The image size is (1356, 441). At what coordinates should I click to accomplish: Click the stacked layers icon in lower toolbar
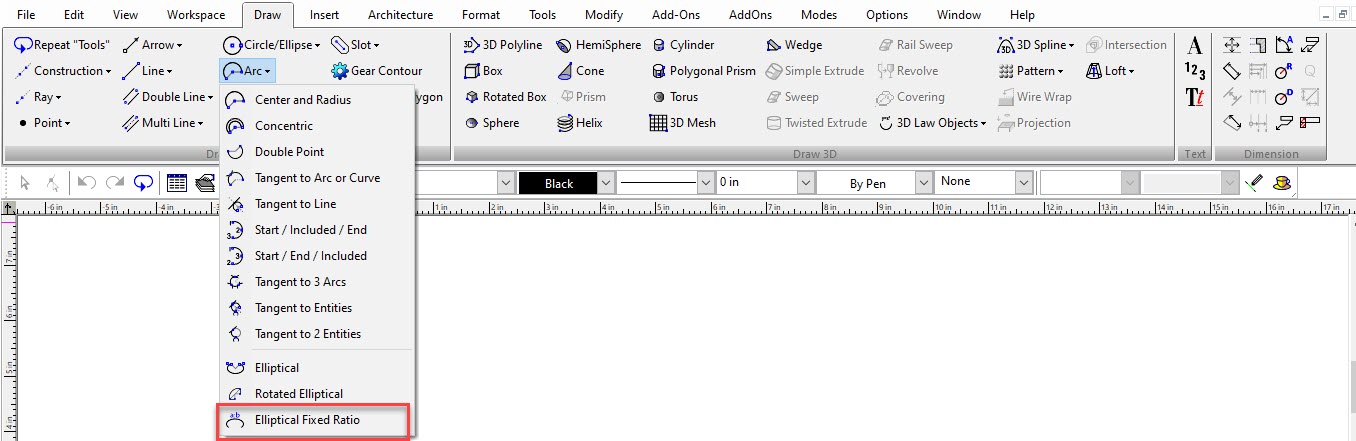tap(205, 183)
